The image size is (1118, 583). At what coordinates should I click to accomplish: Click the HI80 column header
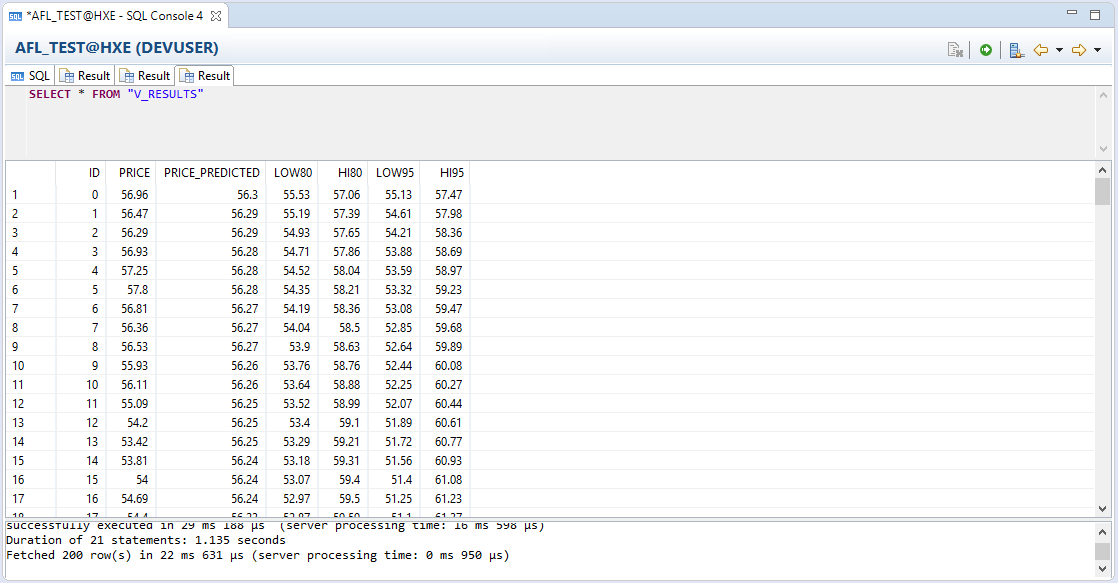click(x=350, y=172)
